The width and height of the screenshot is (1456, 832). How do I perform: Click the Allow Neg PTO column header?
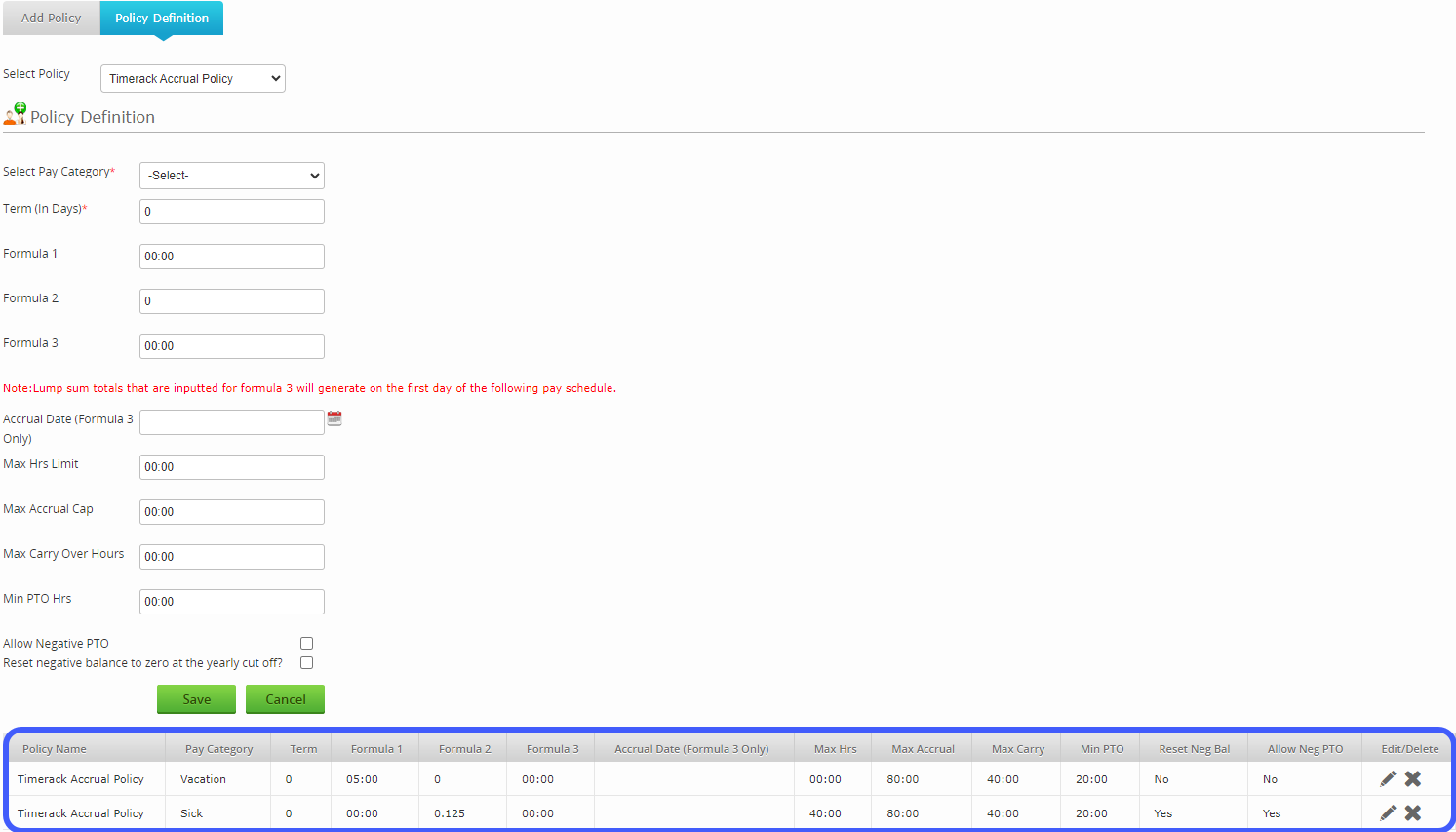tap(1306, 749)
